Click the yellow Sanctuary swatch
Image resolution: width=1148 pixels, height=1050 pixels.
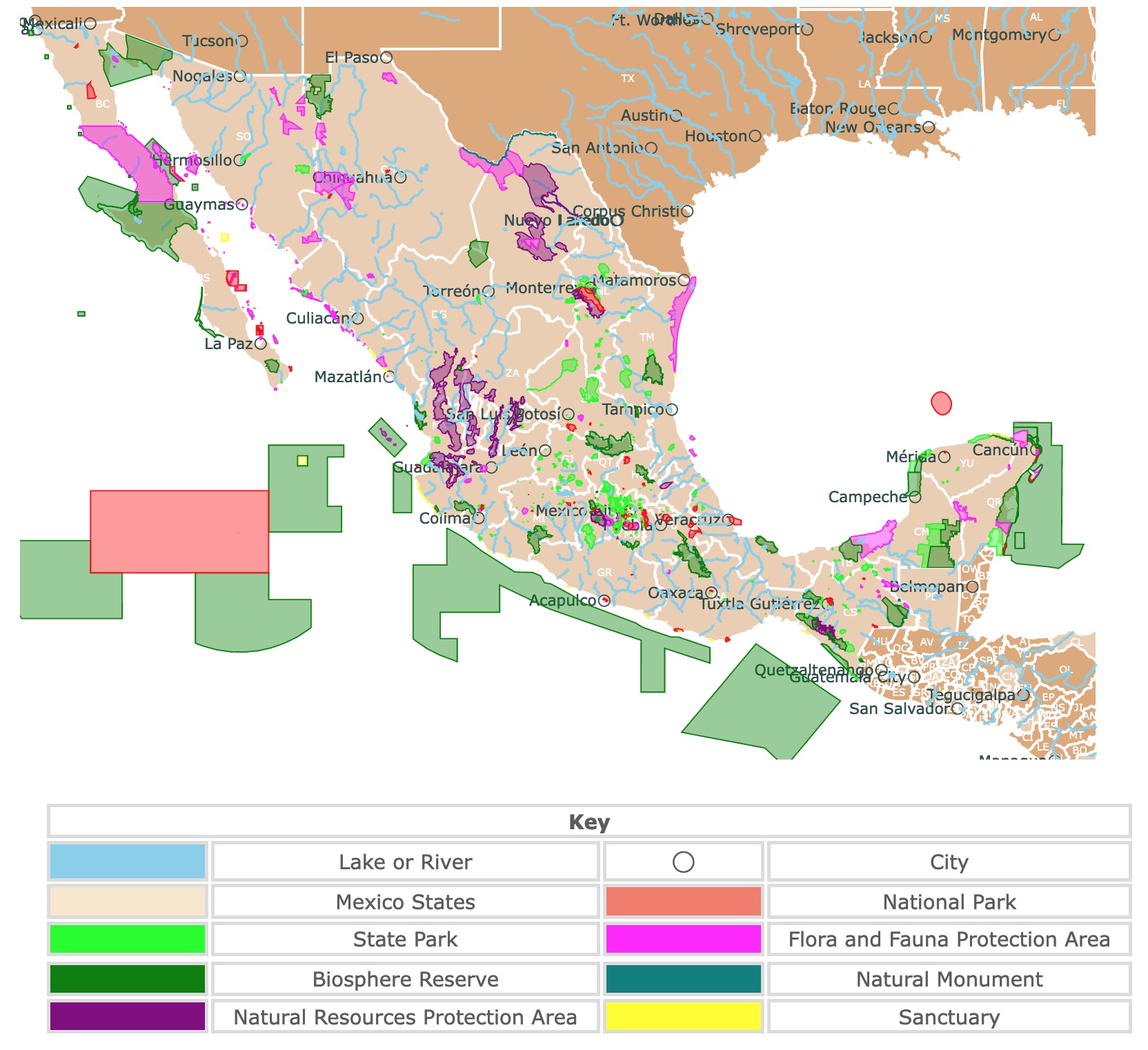(x=682, y=1017)
